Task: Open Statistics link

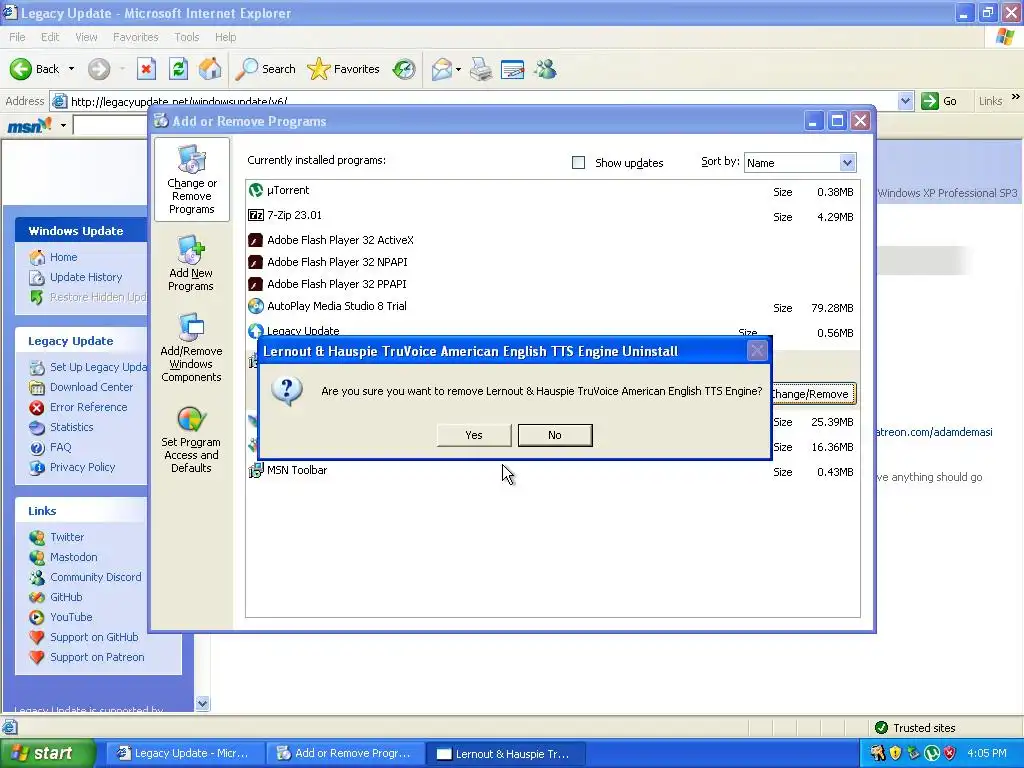Action: coord(72,427)
